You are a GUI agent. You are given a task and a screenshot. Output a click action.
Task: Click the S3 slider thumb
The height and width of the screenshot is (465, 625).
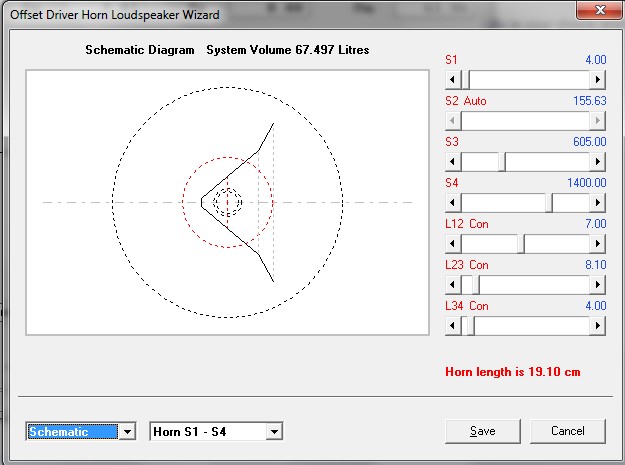coord(502,162)
